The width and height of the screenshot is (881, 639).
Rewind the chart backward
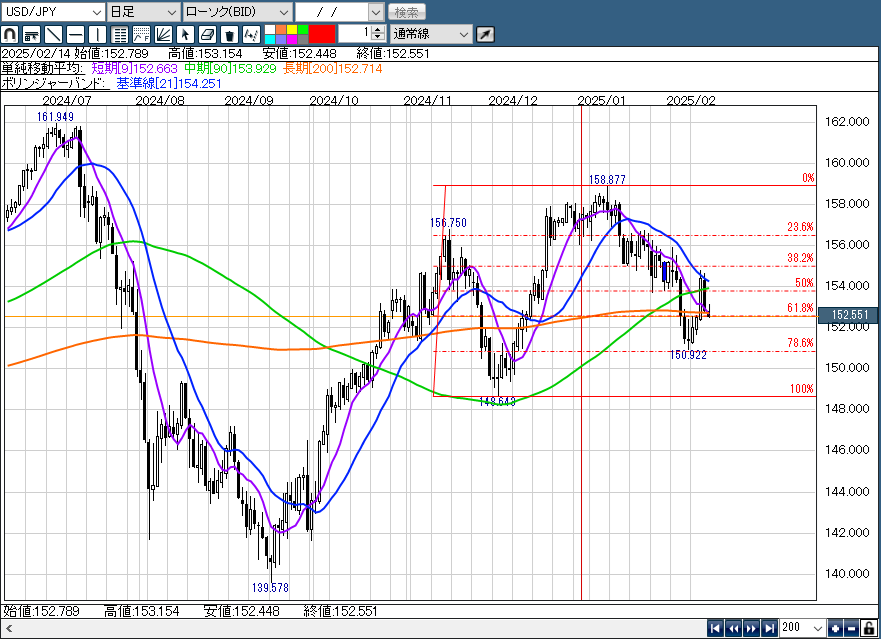click(733, 628)
